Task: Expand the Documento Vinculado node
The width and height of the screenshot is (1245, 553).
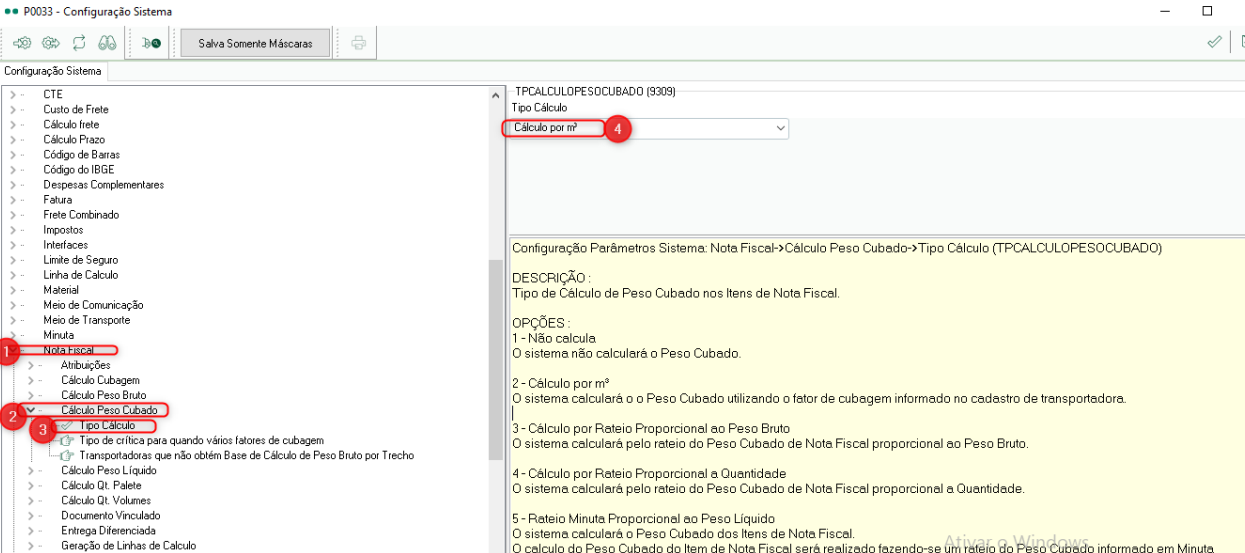Action: tap(31, 516)
